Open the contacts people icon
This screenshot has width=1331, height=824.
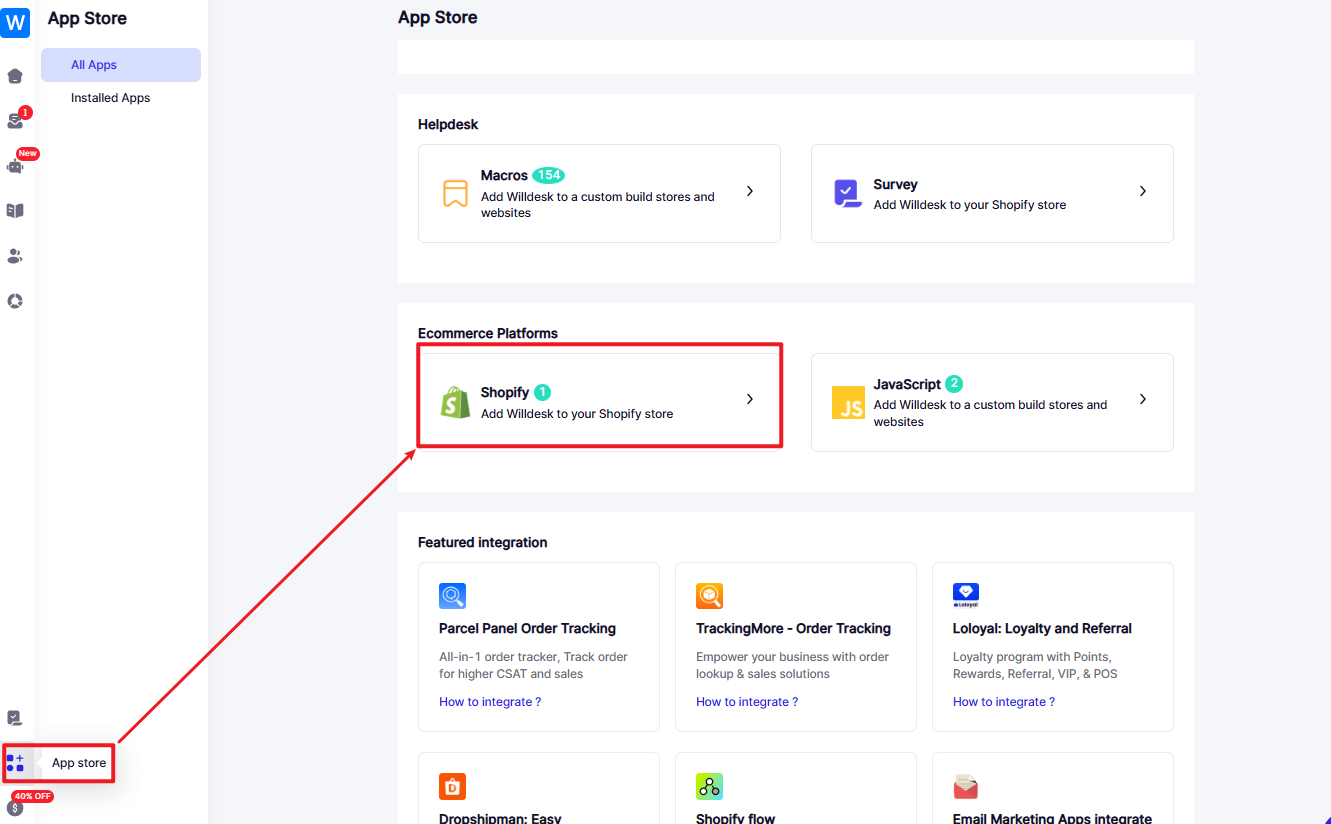coord(15,256)
